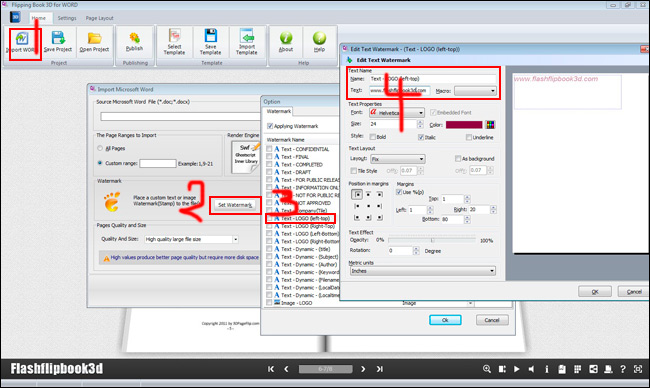The width and height of the screenshot is (650, 388).
Task: Toggle the Use %(p) margins checkbox
Action: [x=399, y=192]
